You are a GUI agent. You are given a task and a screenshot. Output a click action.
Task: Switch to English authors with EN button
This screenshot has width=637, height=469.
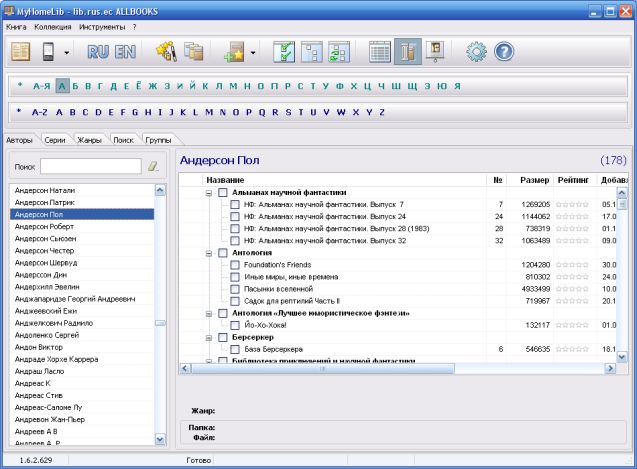[125, 51]
